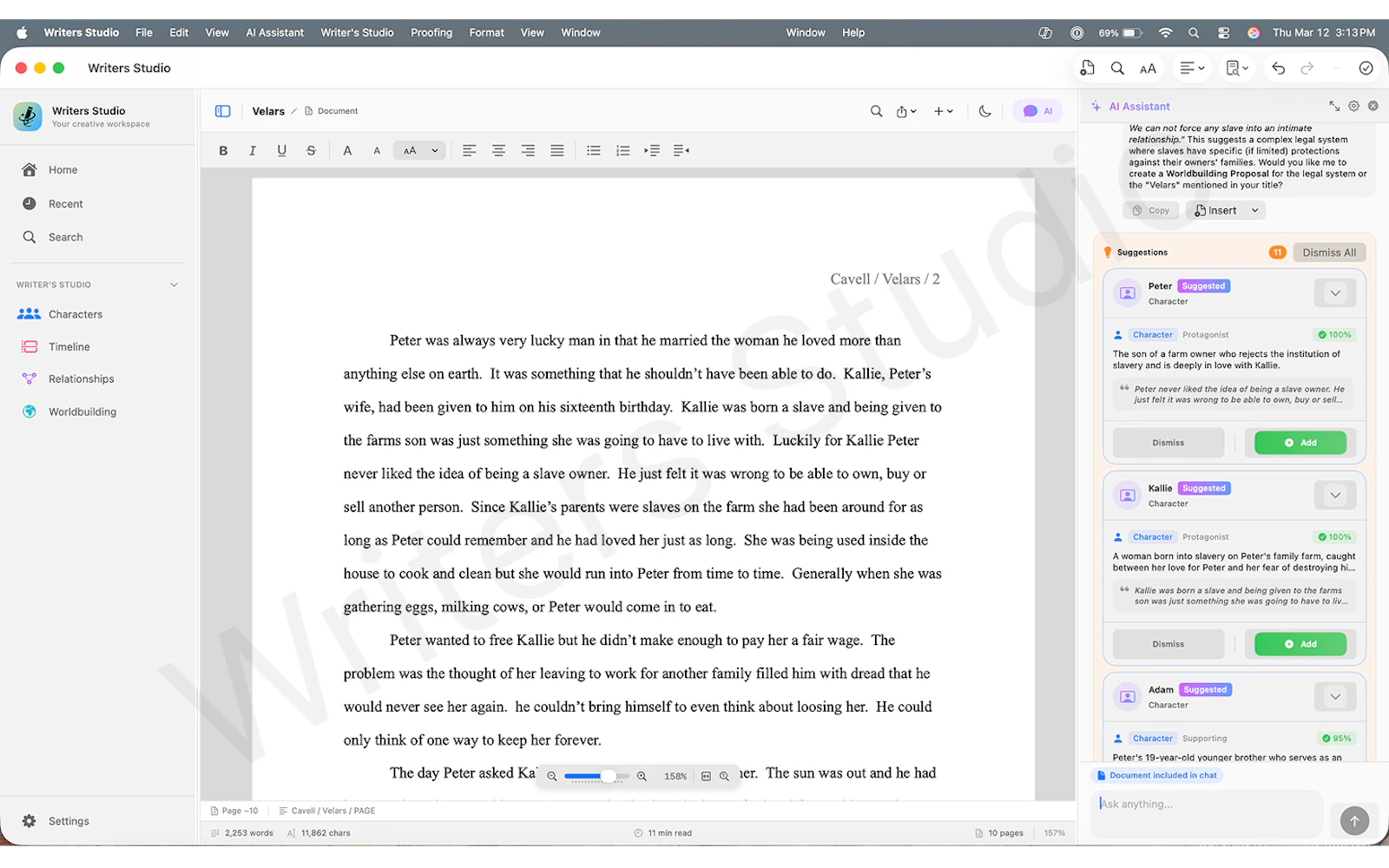Viewport: 1389px width, 868px height.
Task: Toggle the AI chat pill button
Action: tap(1037, 111)
